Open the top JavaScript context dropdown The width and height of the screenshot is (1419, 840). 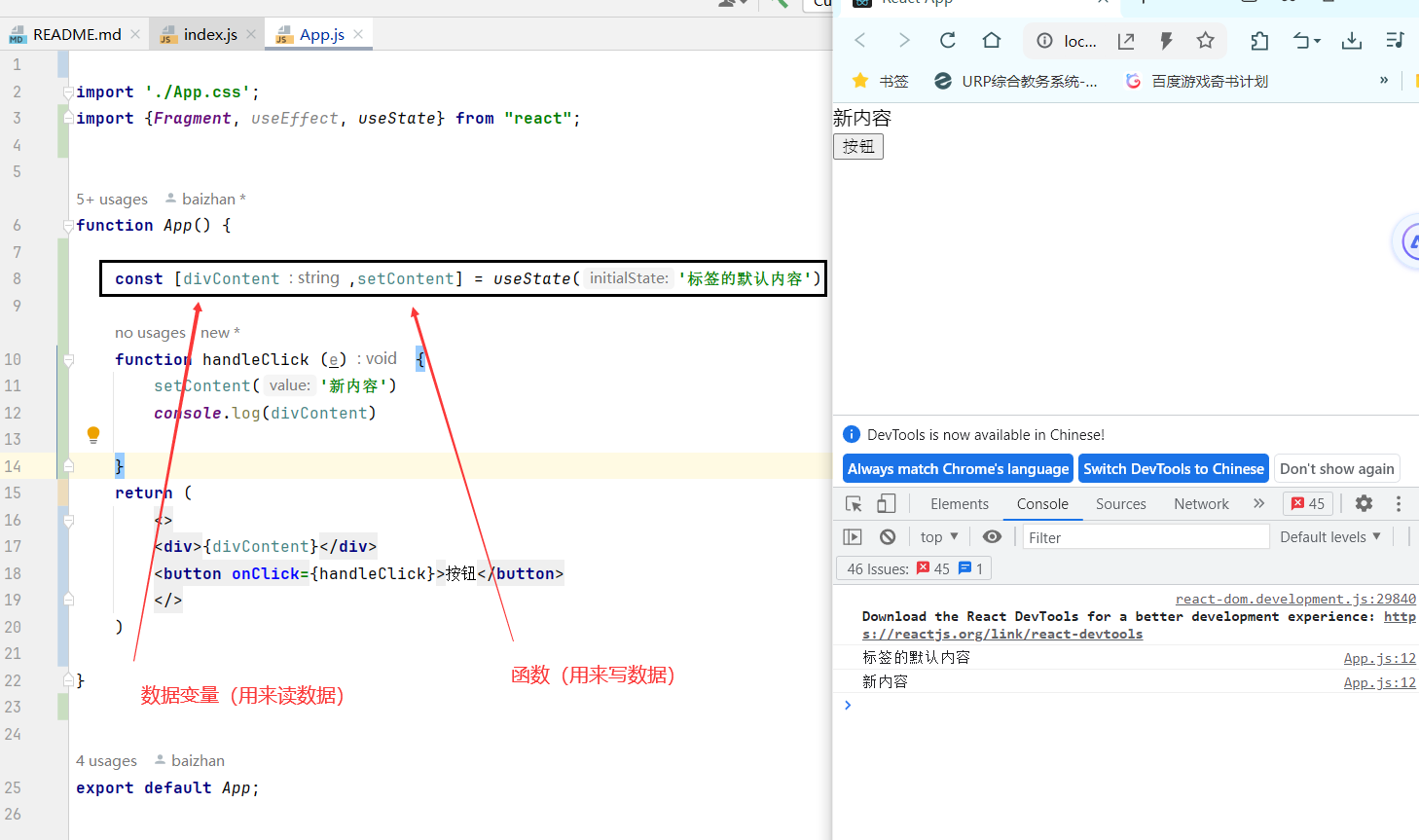coord(939,536)
